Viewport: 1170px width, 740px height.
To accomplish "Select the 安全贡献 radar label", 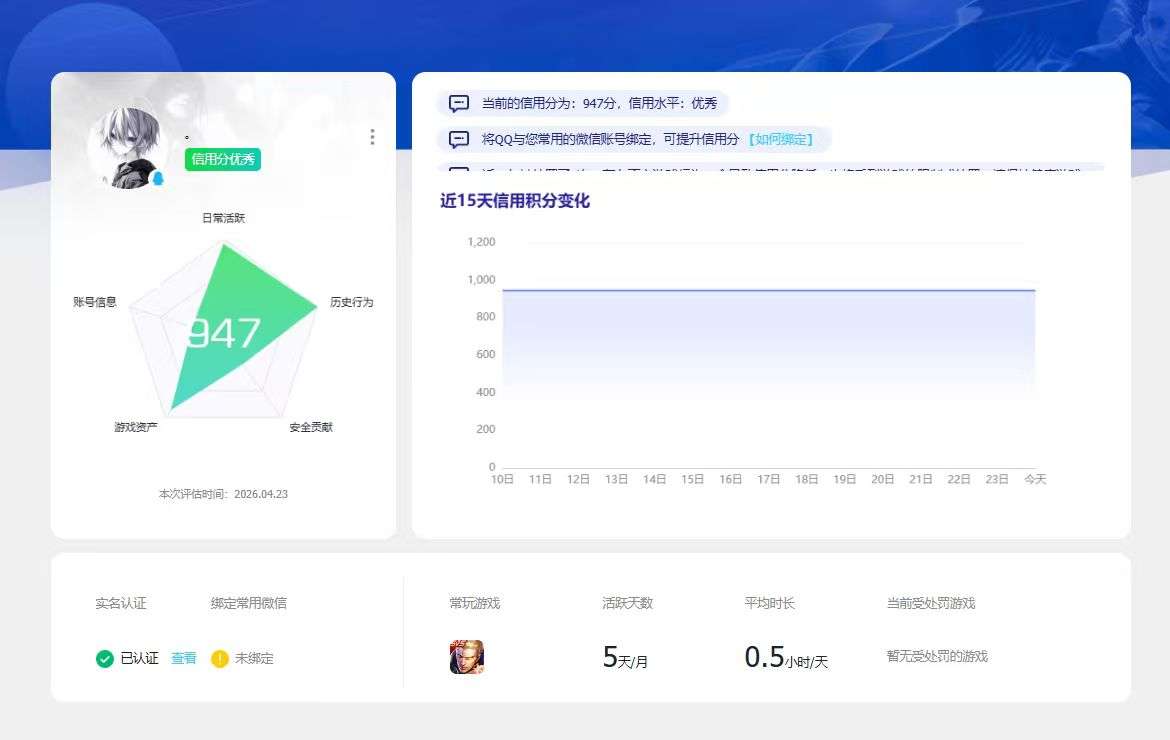I will coord(311,427).
